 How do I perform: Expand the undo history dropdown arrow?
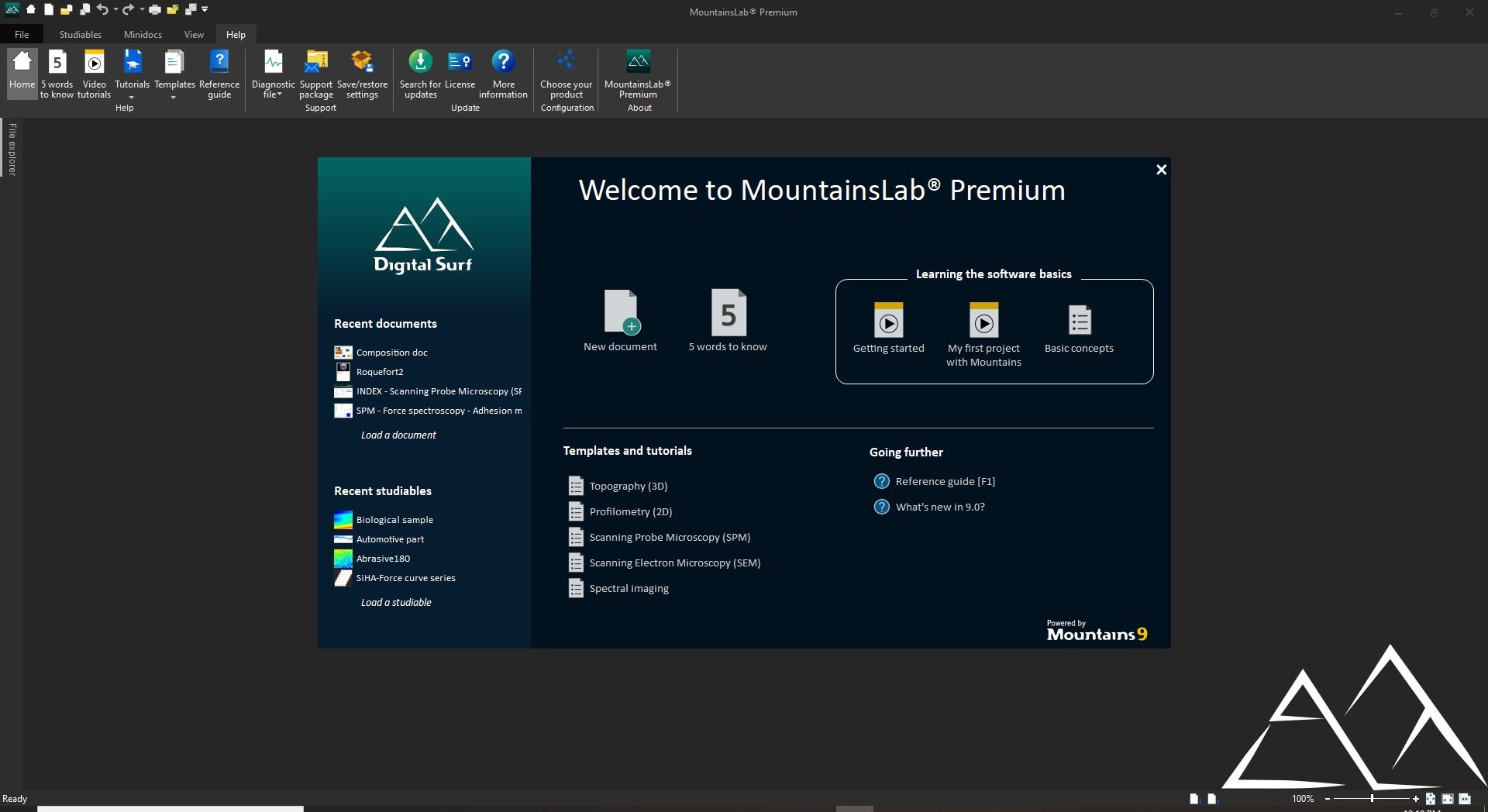click(x=115, y=10)
